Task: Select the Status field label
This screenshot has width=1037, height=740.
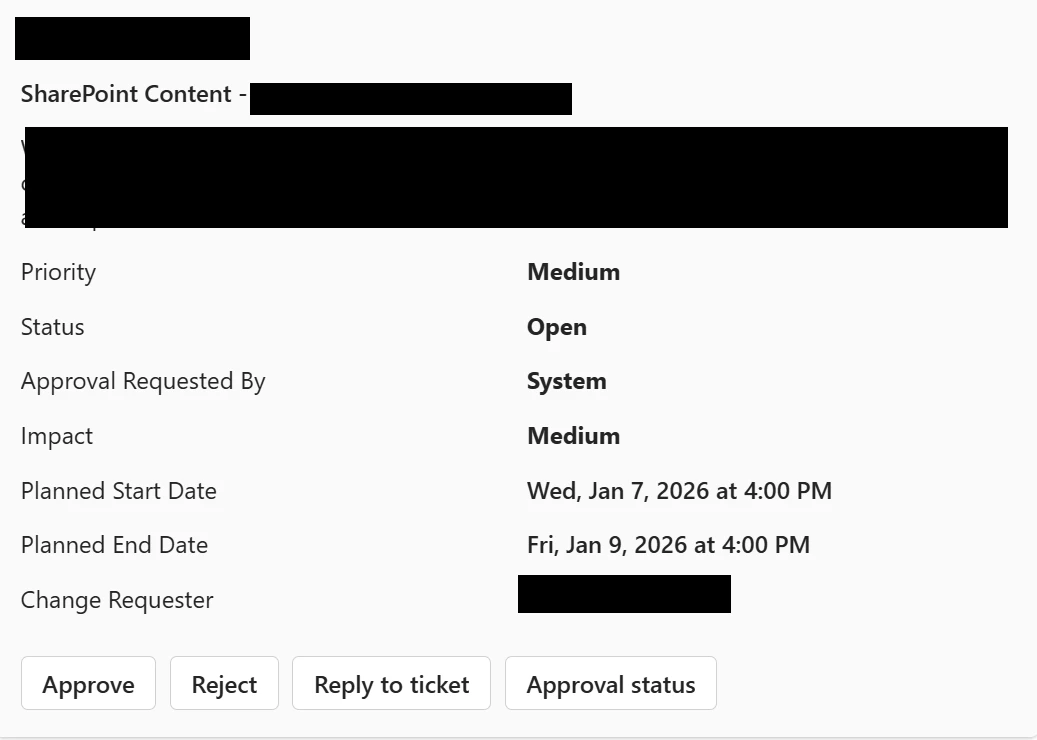Action: (x=52, y=327)
